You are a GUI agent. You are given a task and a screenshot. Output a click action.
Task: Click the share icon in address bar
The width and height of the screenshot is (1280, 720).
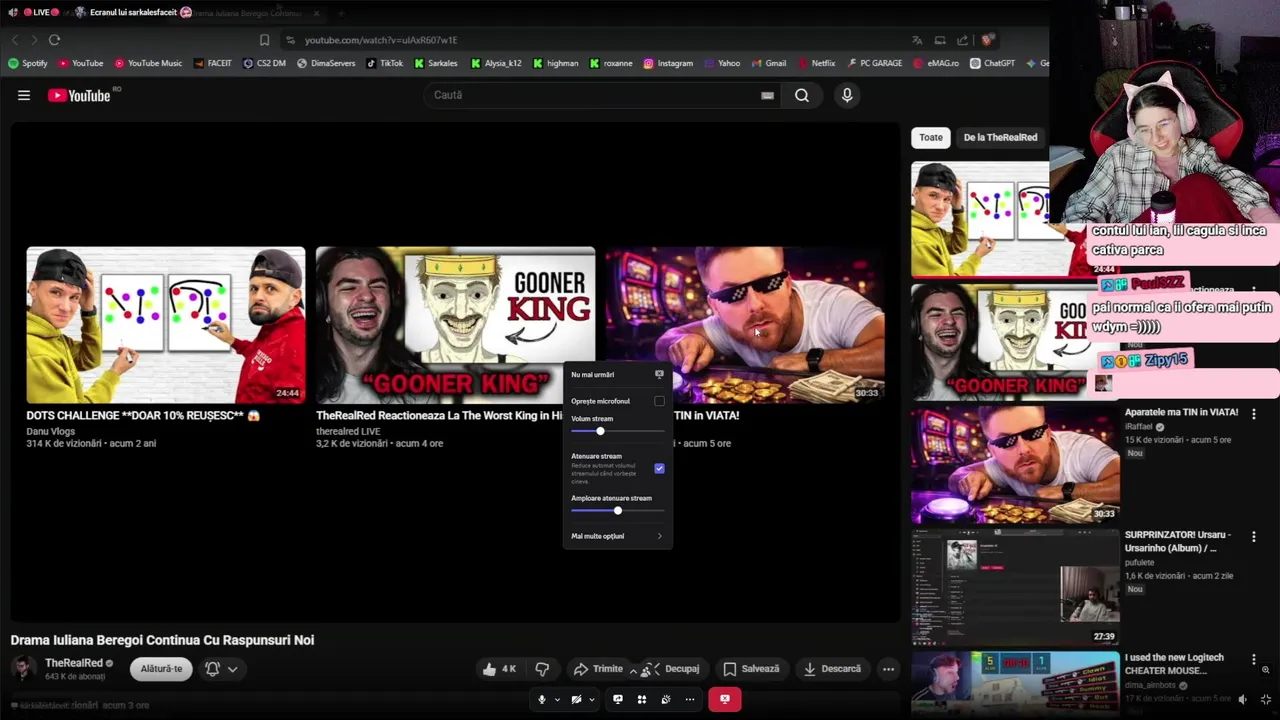(x=962, y=40)
